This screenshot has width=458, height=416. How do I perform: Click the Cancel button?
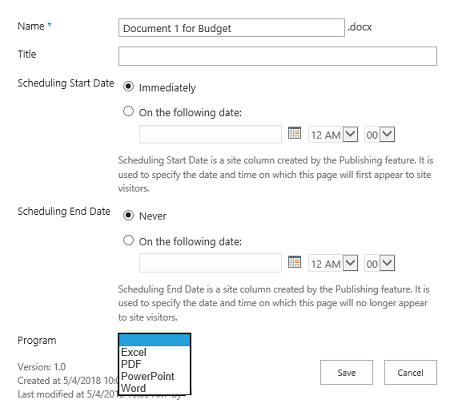[x=410, y=373]
